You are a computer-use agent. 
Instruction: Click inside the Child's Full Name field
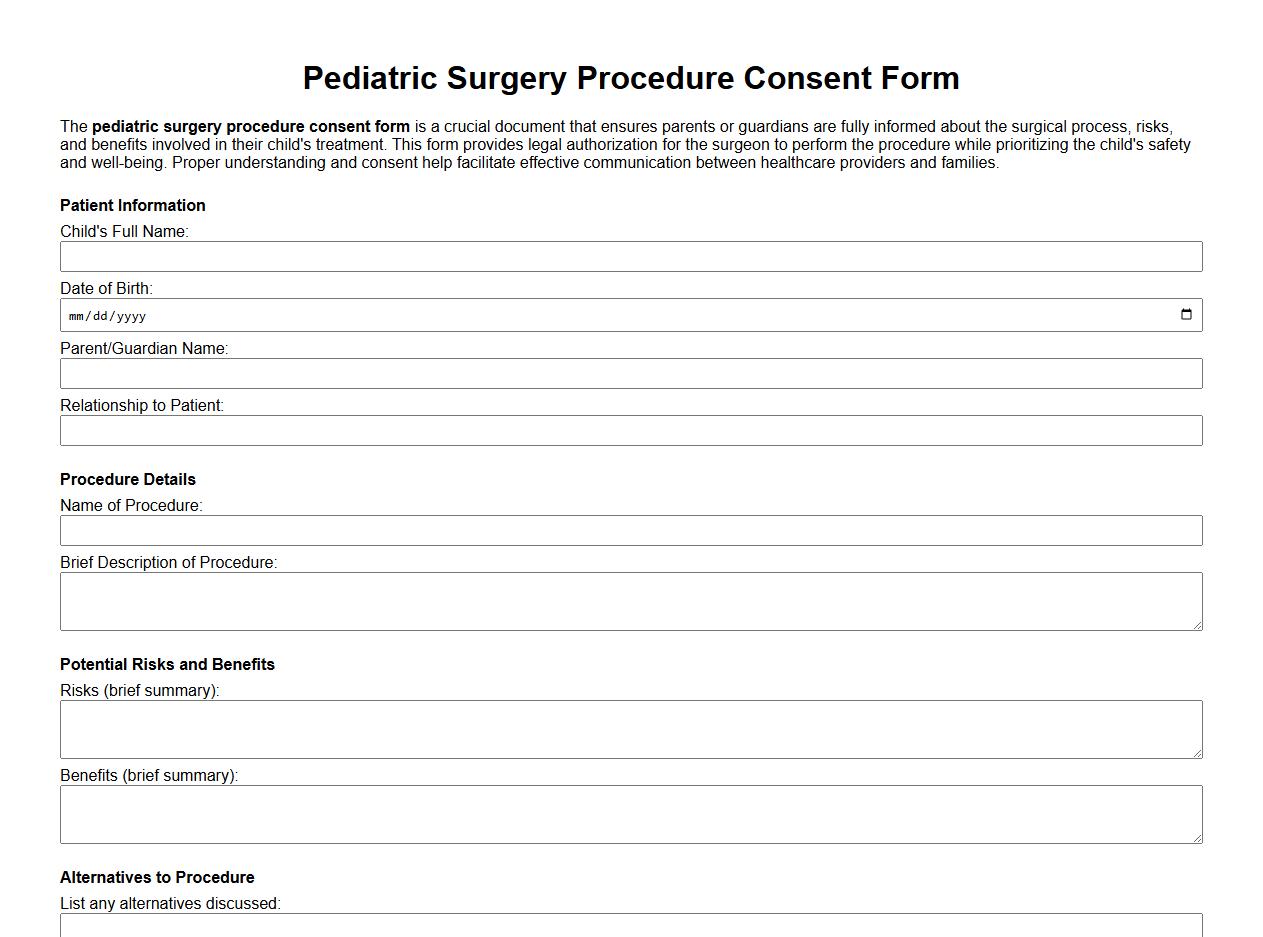631,256
